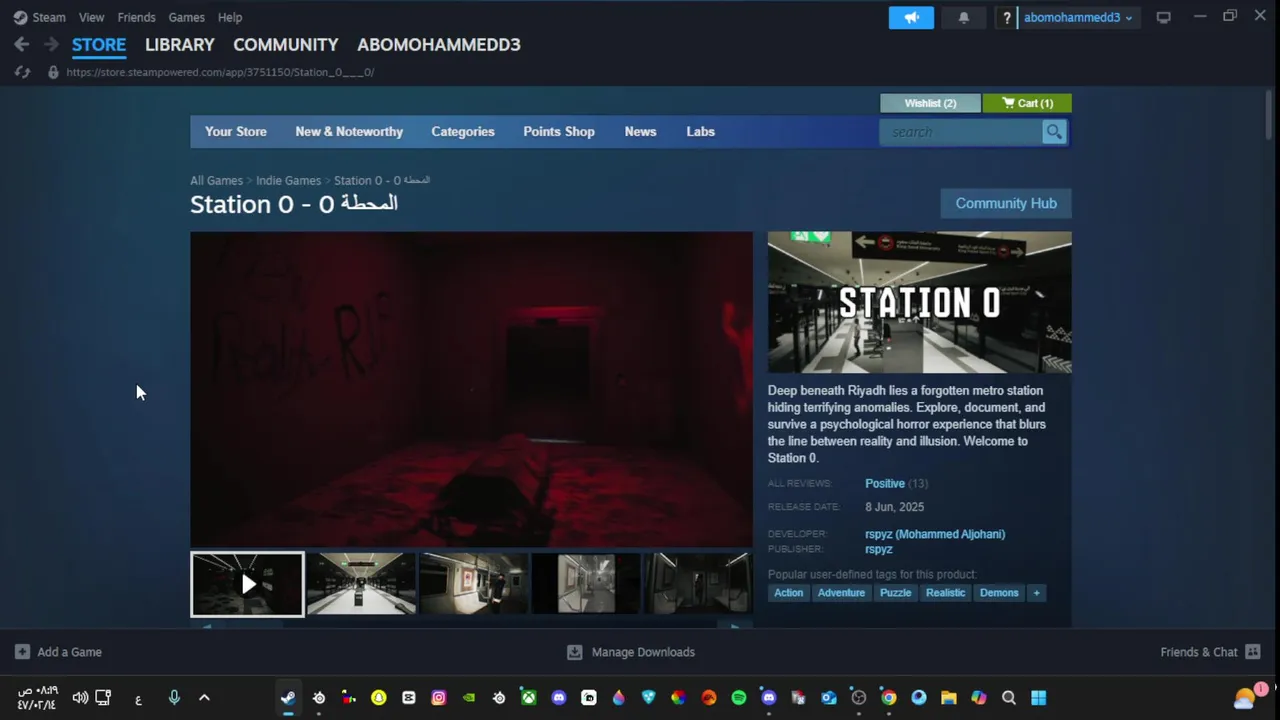Open OBS Studio from the taskbar
1280x720 pixels.
click(x=859, y=698)
